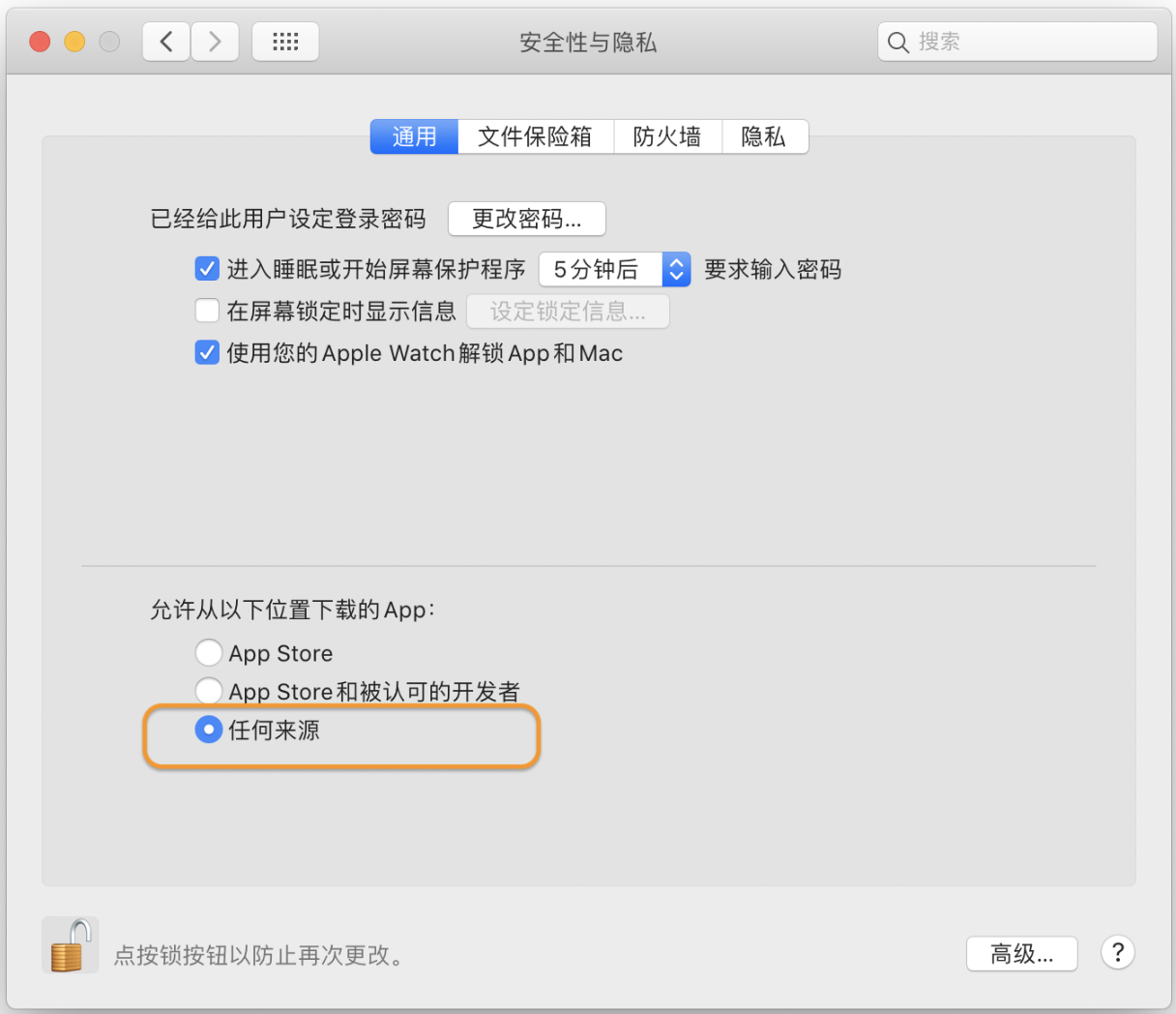
Task: Switch to the 防火墙 tab
Action: coord(667,136)
